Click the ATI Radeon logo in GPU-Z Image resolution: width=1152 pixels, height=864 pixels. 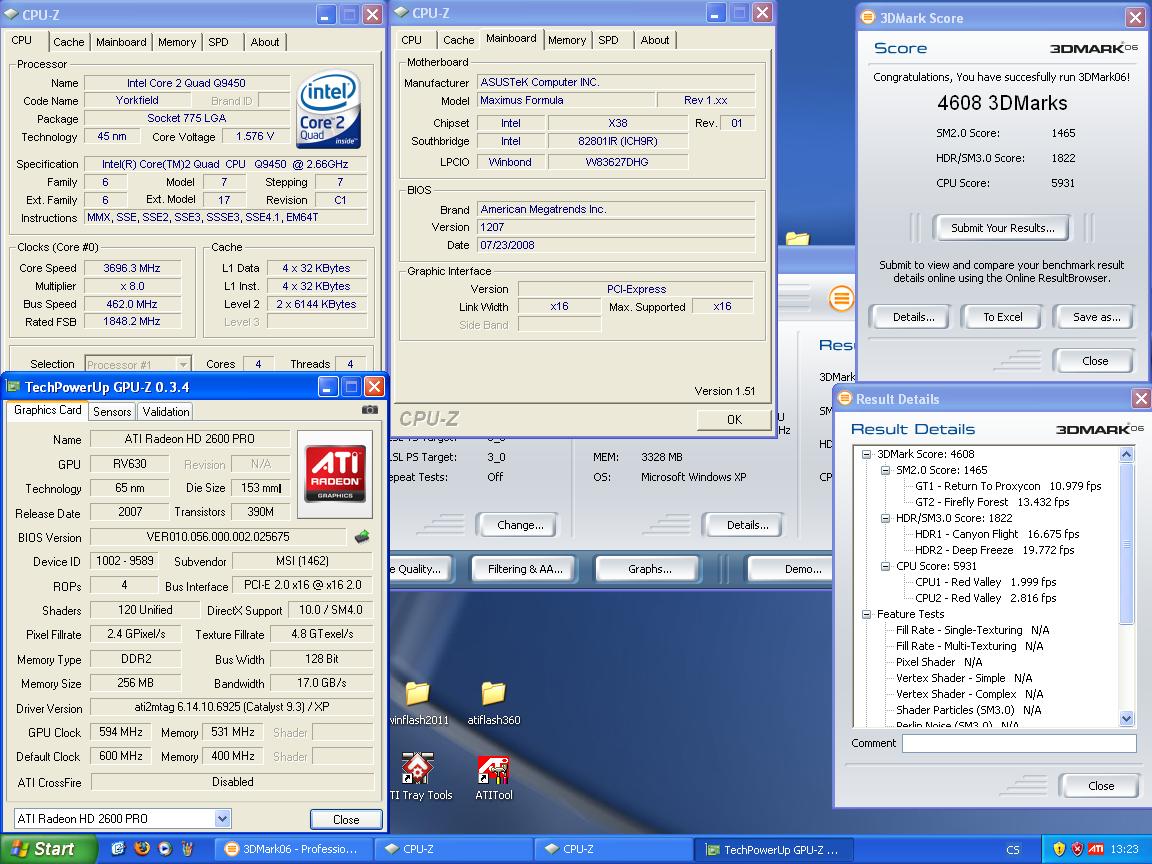click(x=335, y=473)
